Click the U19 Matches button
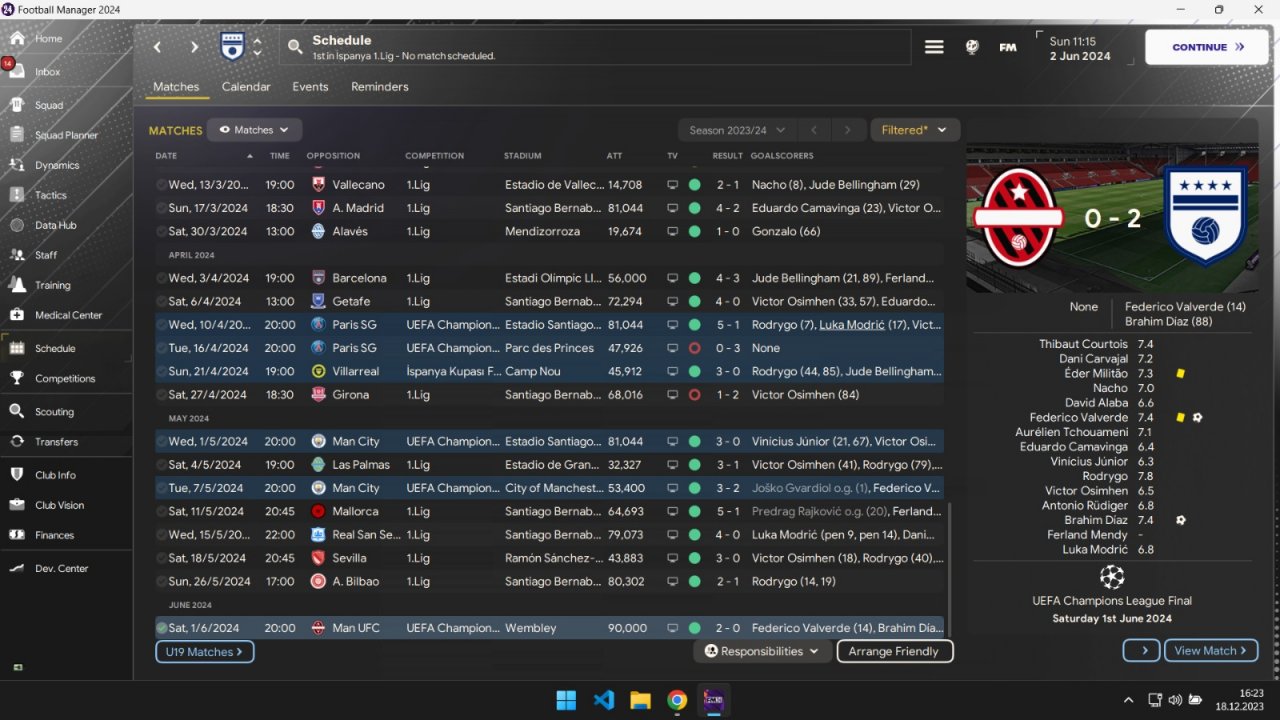The image size is (1280, 720). tap(204, 651)
